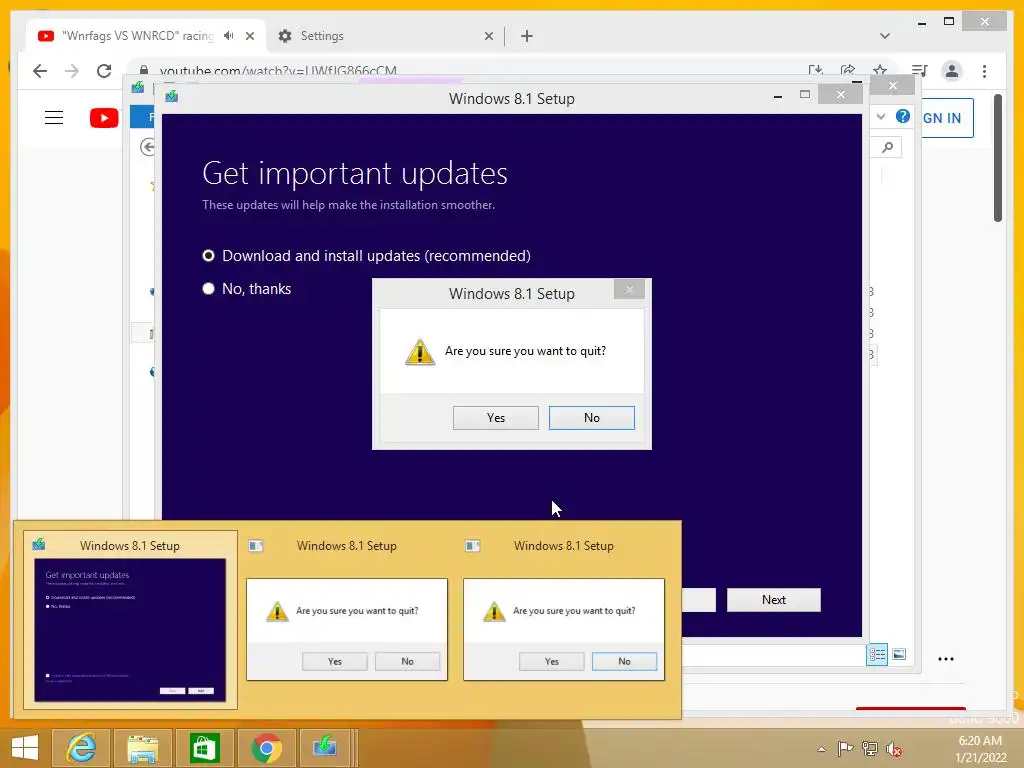Image resolution: width=1024 pixels, height=768 pixels.
Task: Open Chrome media control icon
Action: point(920,71)
